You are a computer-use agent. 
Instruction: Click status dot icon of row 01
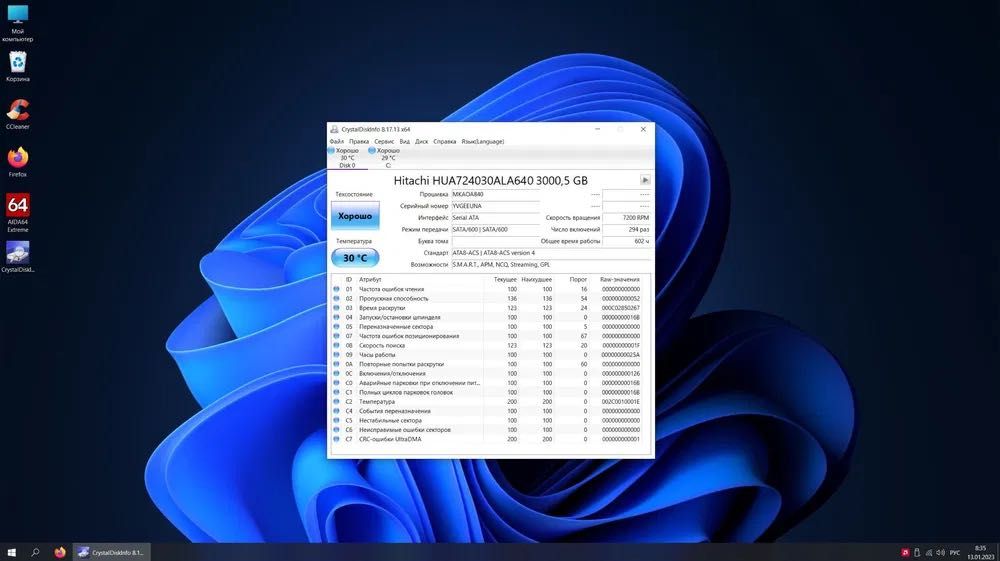tap(336, 289)
